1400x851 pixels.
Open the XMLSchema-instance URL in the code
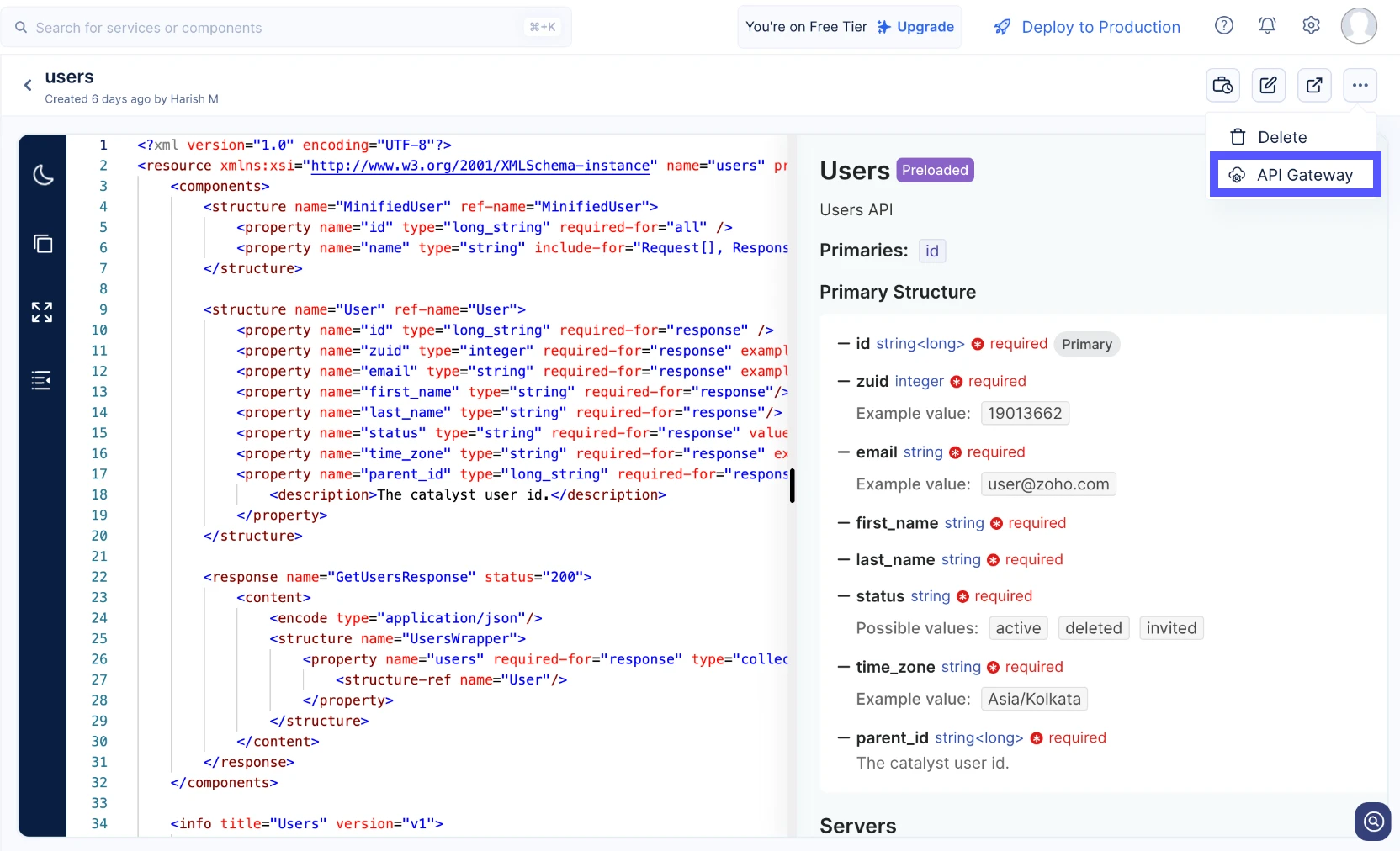(480, 166)
